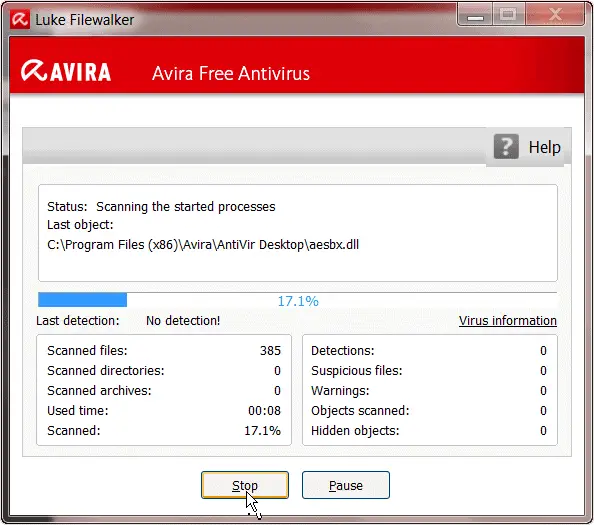Screen dimensions: 594x525
Task: Close the Luke Filewalker window
Action: coord(555,15)
